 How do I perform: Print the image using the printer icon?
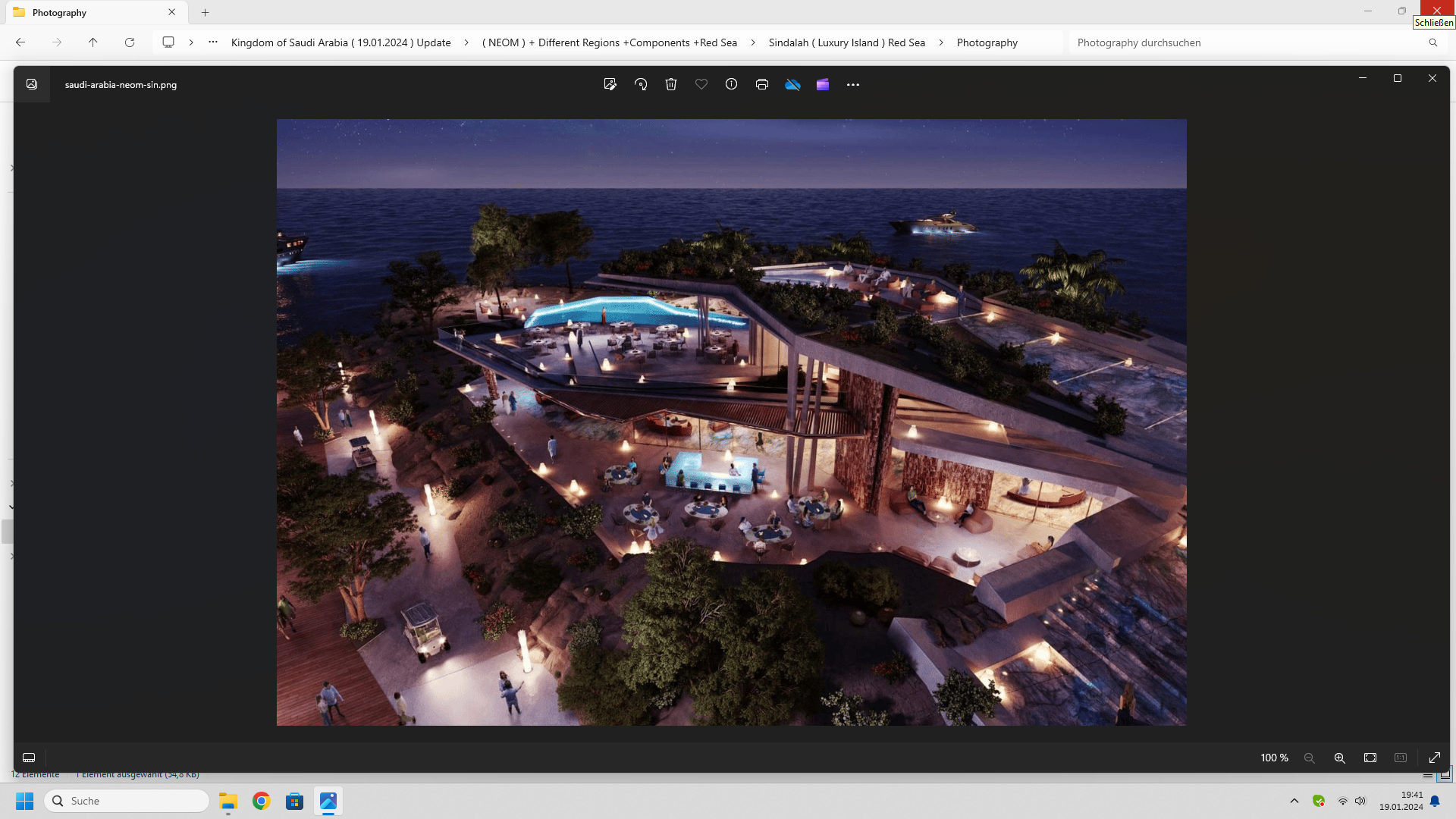point(762,84)
